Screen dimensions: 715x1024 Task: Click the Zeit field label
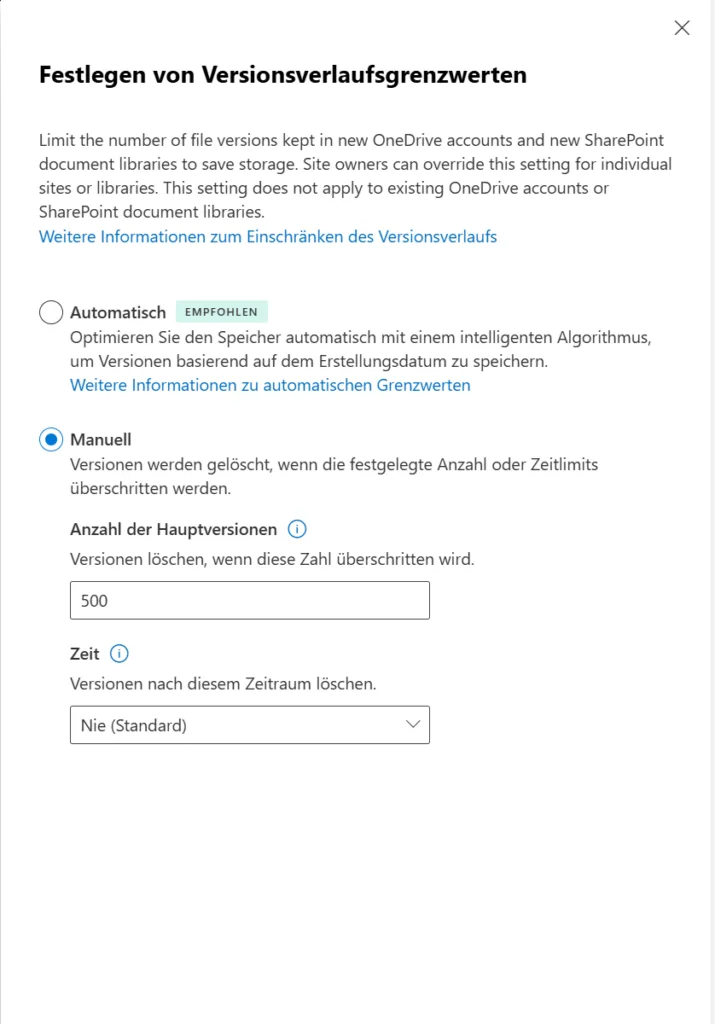coord(85,654)
